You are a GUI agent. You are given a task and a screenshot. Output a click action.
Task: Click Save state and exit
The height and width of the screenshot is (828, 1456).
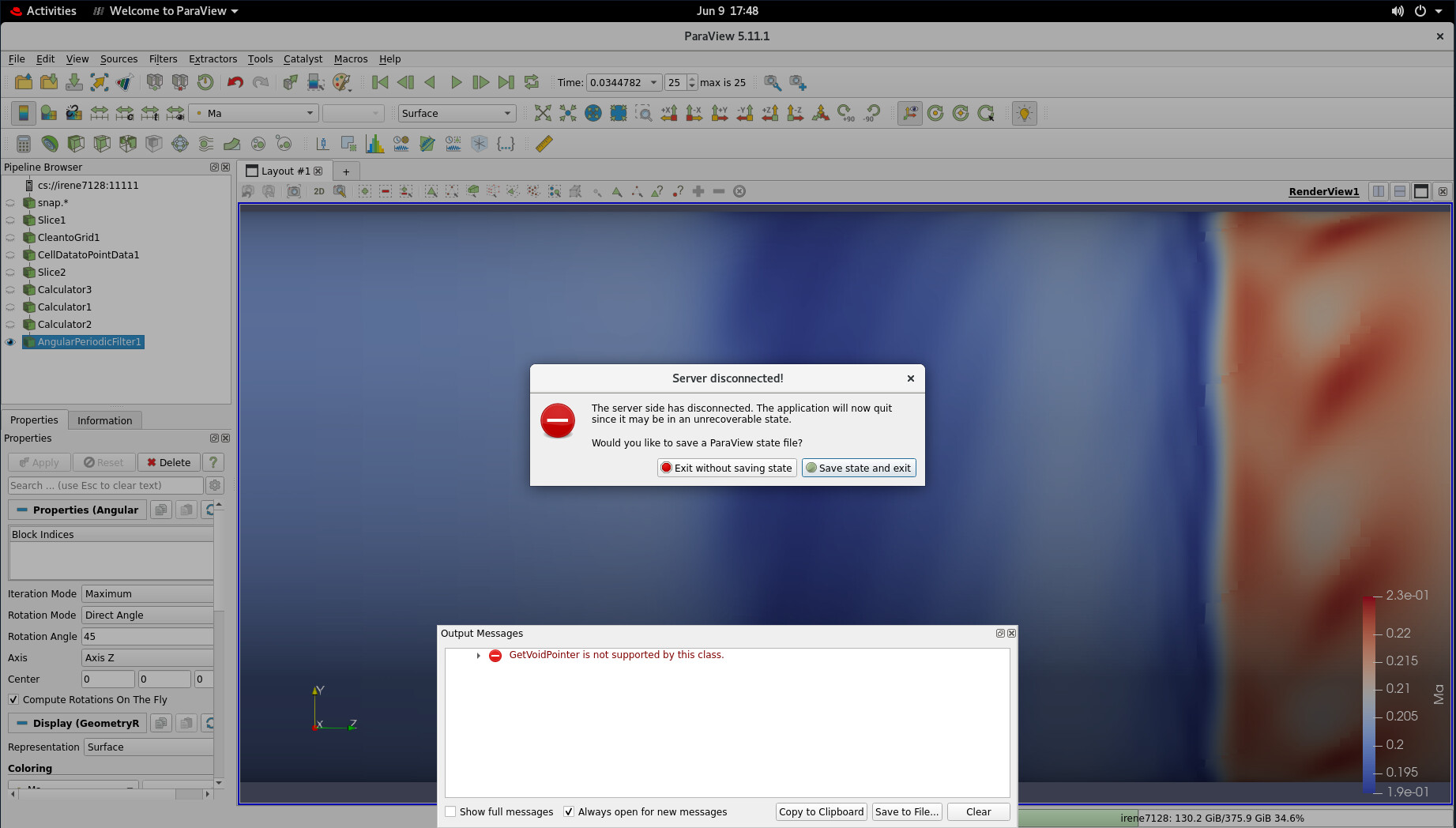(x=859, y=469)
